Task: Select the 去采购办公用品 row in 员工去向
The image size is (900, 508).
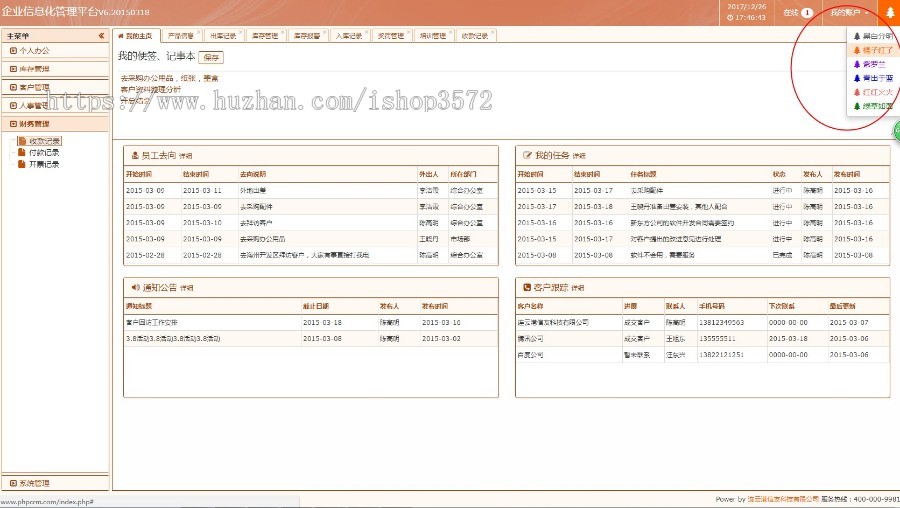Action: point(311,239)
